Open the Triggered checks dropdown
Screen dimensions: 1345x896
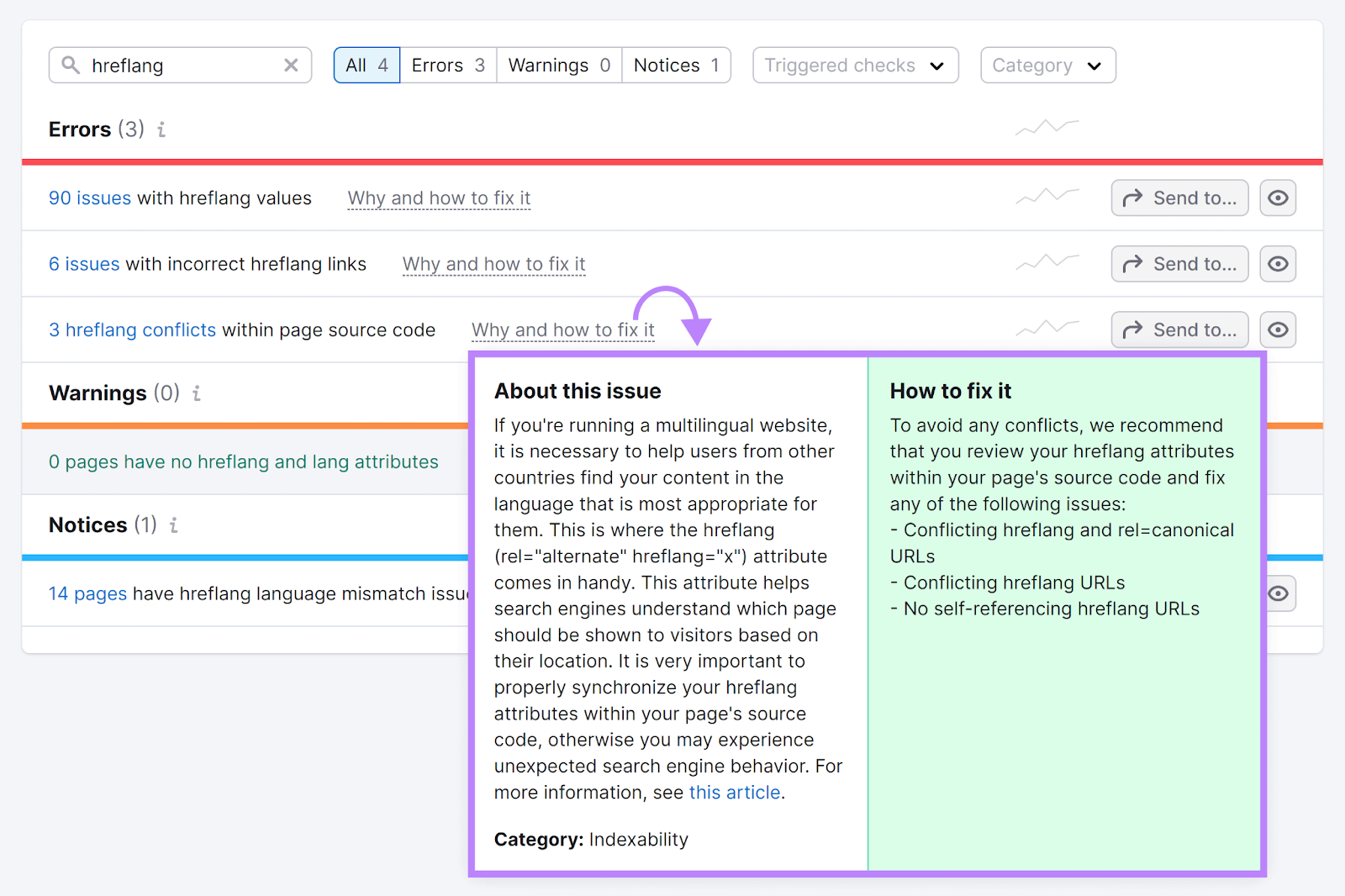pos(854,65)
